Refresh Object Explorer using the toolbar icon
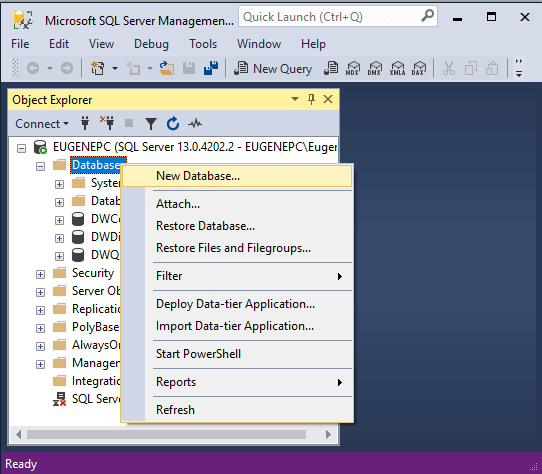The width and height of the screenshot is (542, 474). pyautogui.click(x=173, y=123)
